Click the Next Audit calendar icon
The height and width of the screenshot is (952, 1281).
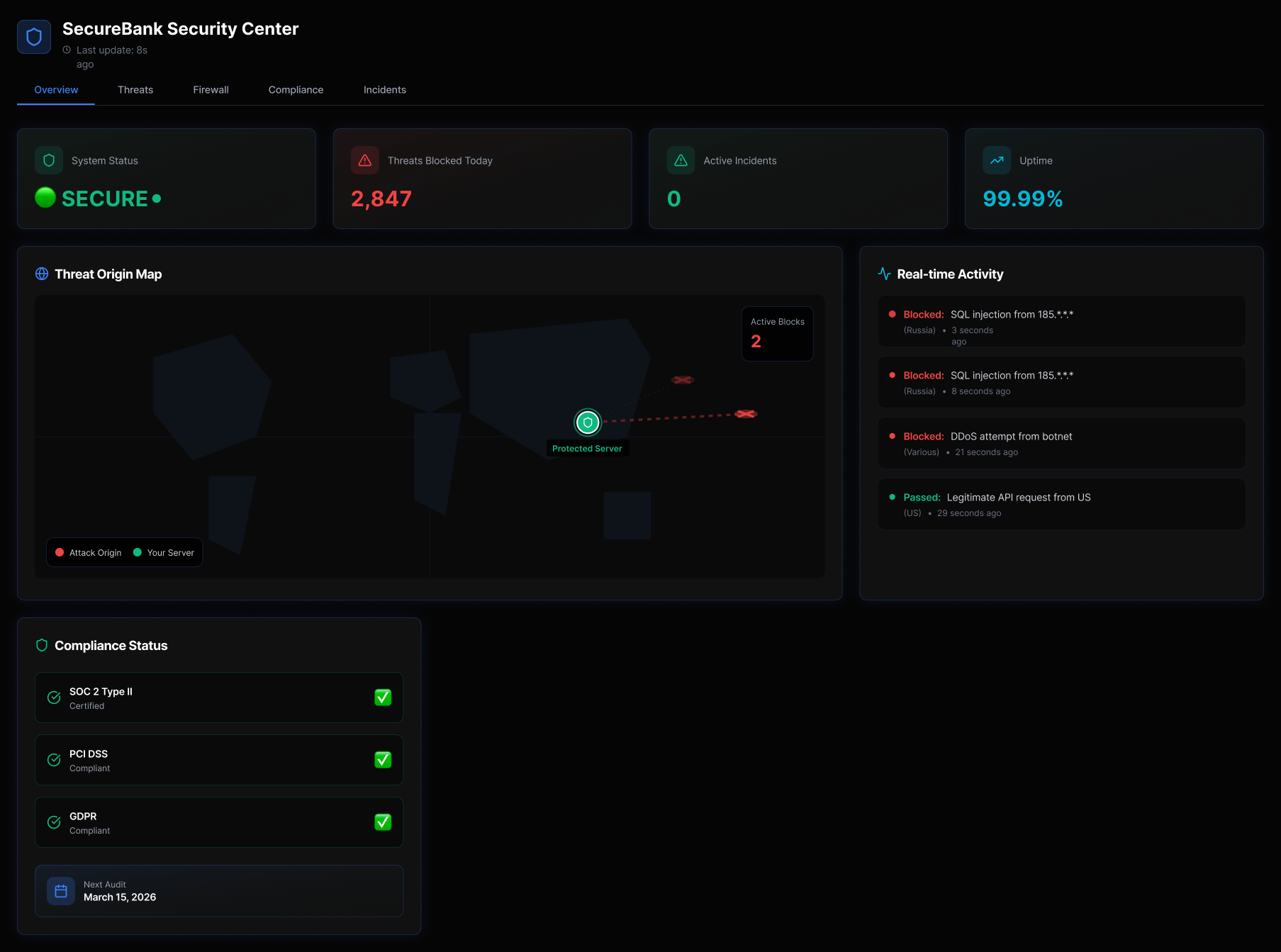click(61, 891)
